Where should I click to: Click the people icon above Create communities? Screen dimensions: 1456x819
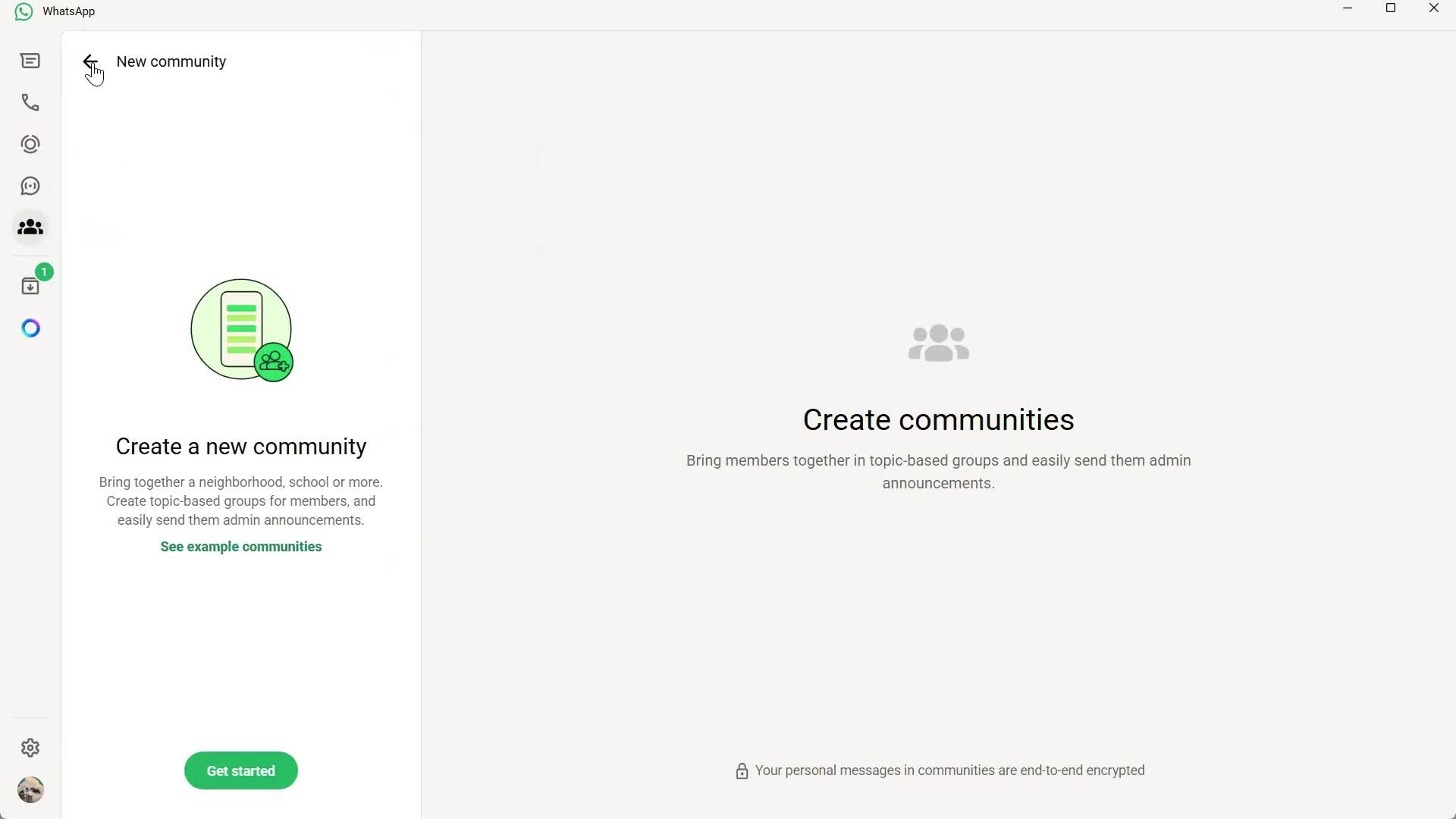click(938, 343)
